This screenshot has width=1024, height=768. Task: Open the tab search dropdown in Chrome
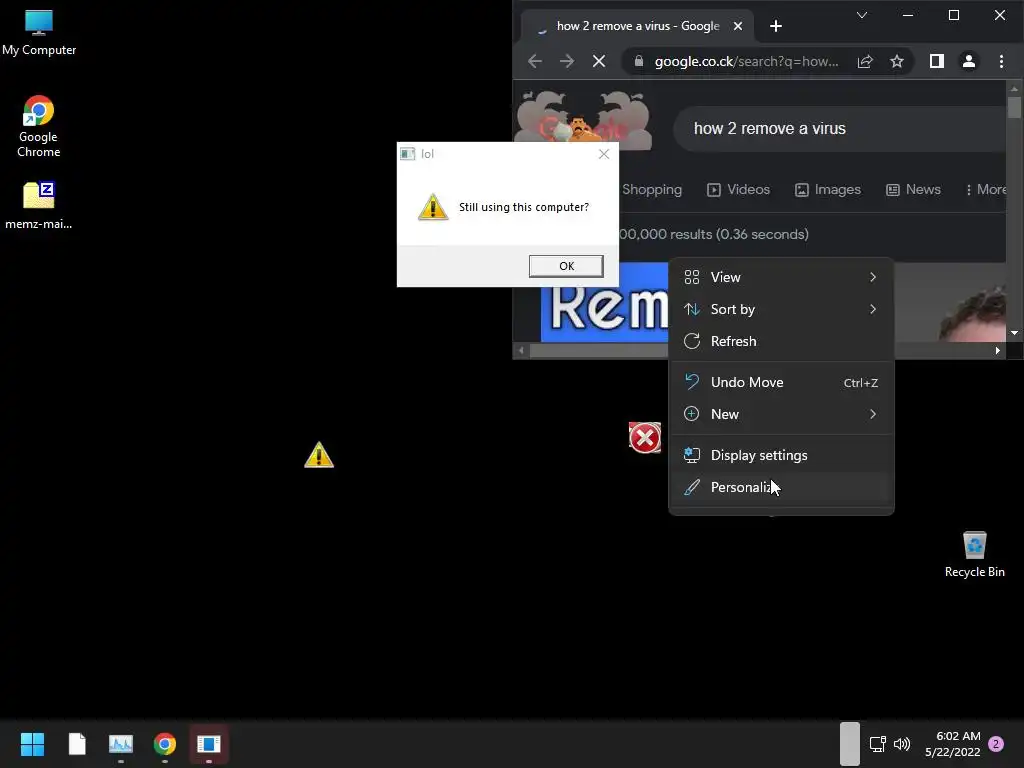862,15
